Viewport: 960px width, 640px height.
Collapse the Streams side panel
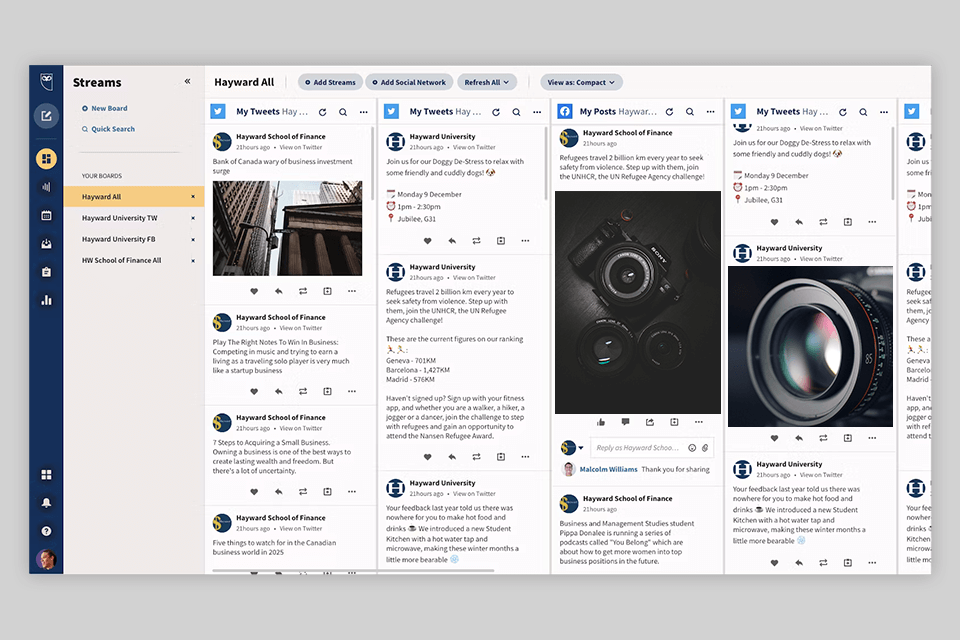coord(187,81)
